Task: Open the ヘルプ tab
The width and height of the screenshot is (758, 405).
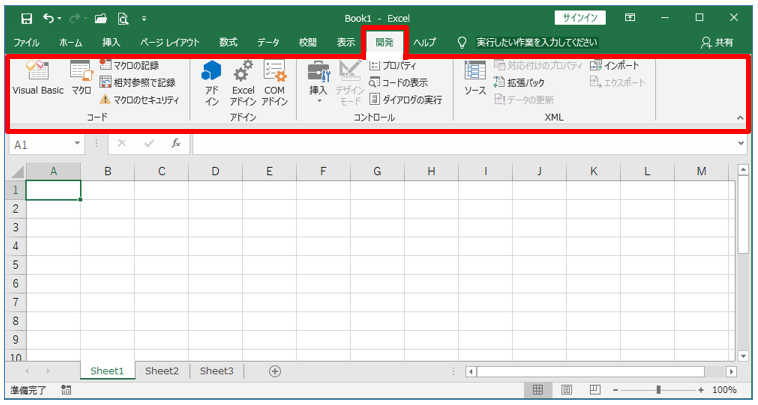Action: pyautogui.click(x=424, y=43)
